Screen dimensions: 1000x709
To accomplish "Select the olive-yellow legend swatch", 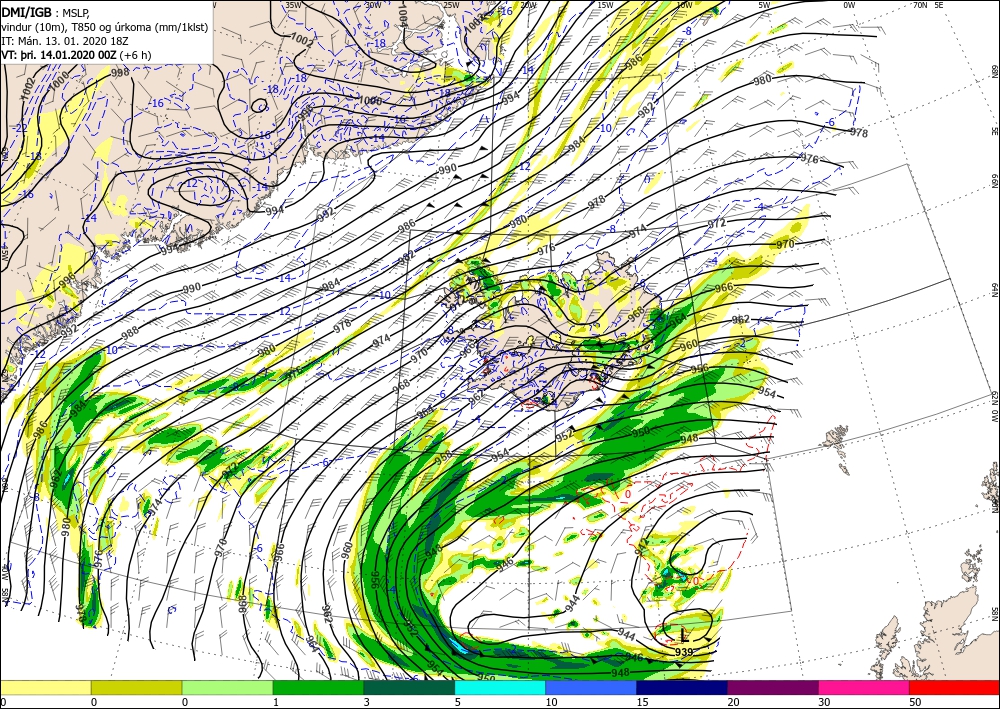I will pyautogui.click(x=136, y=687).
